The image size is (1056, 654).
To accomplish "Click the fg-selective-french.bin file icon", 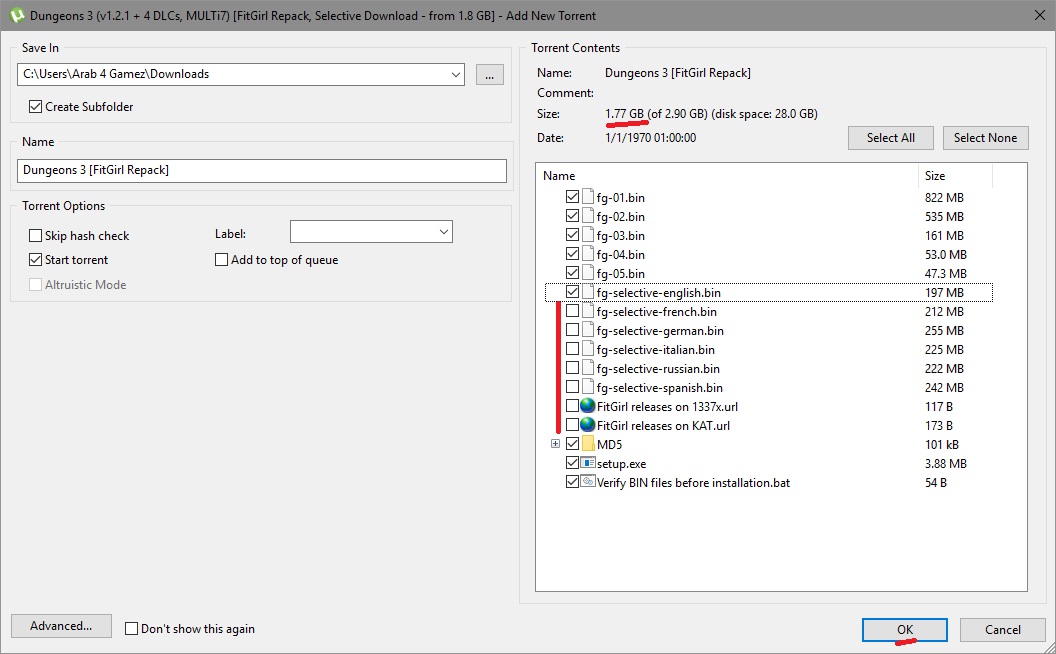I will (588, 312).
